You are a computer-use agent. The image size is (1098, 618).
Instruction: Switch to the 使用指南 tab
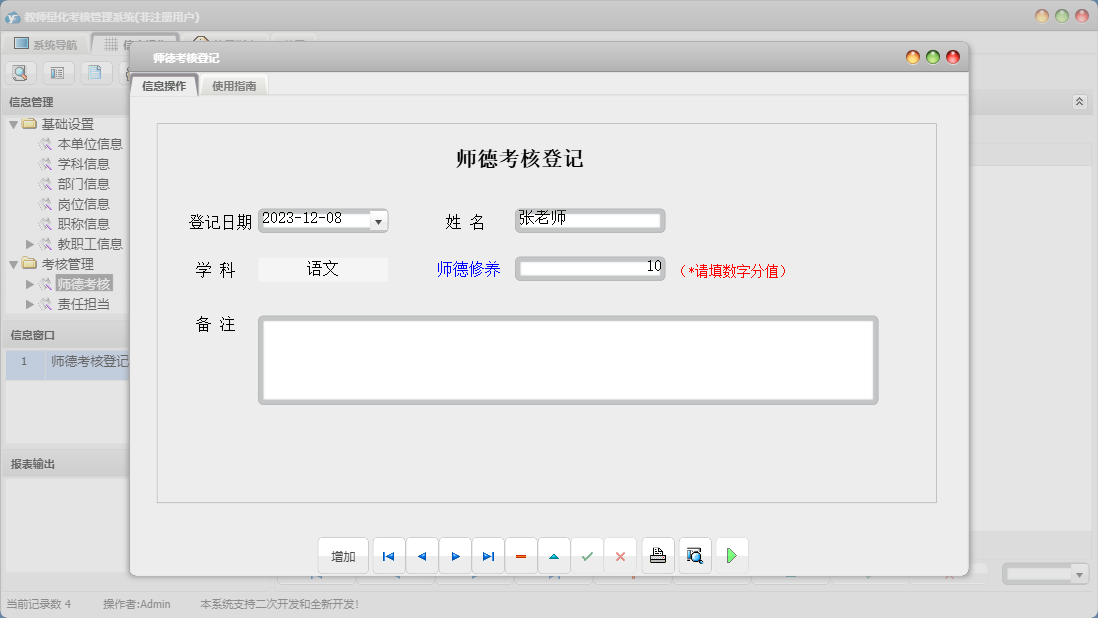(x=233, y=85)
